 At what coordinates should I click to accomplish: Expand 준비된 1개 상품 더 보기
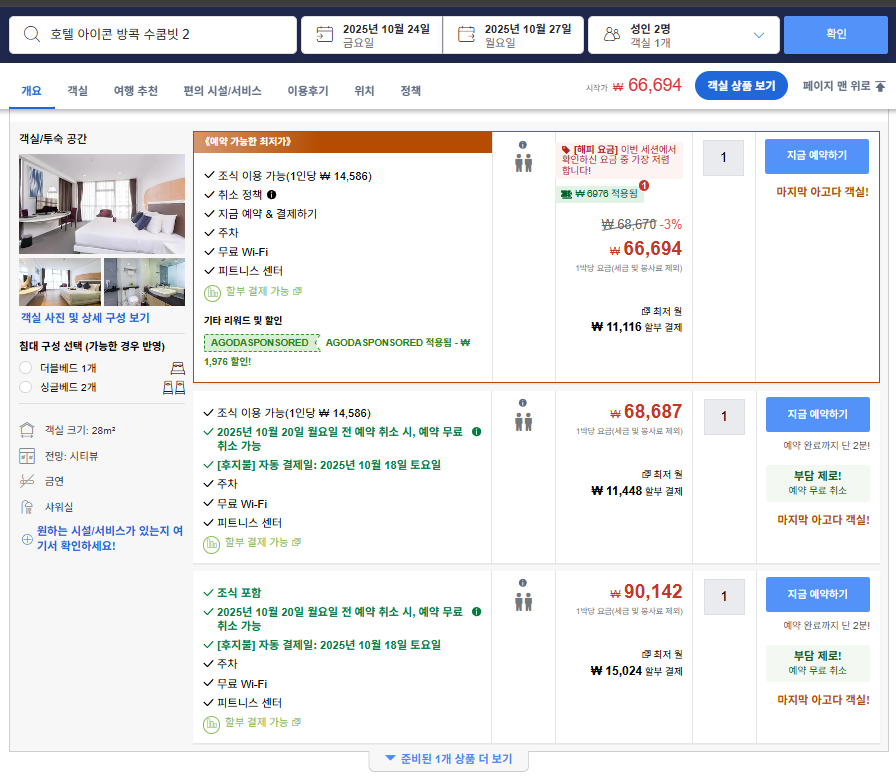pyautogui.click(x=448, y=759)
